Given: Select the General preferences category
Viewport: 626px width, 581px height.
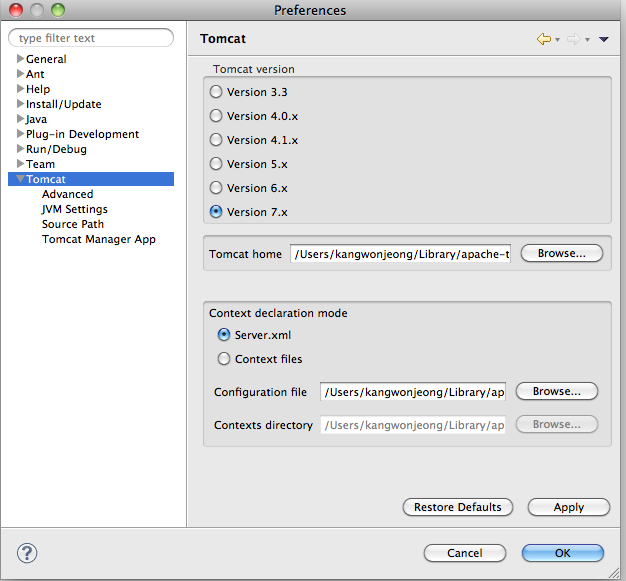Looking at the screenshot, I should [46, 59].
